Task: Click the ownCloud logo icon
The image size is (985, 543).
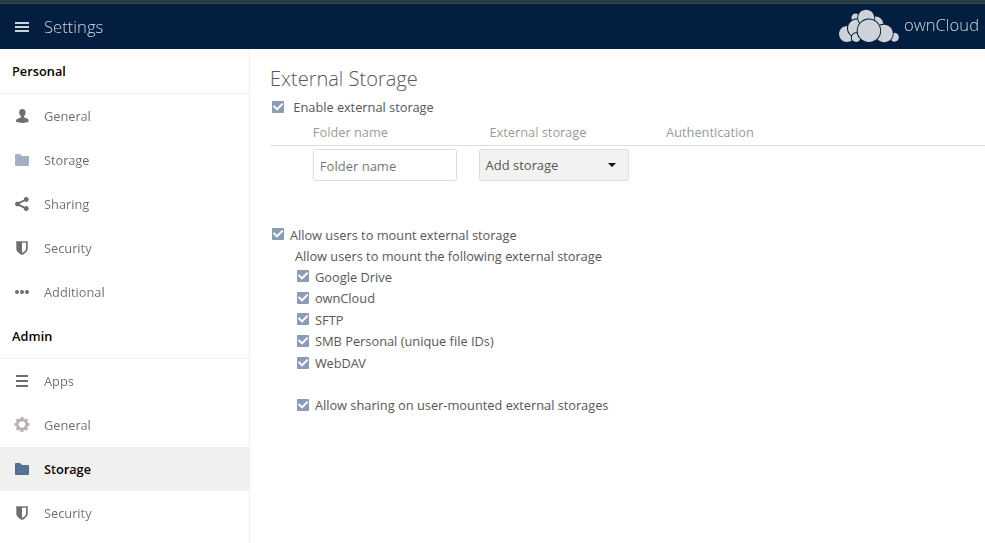Action: coord(868,27)
